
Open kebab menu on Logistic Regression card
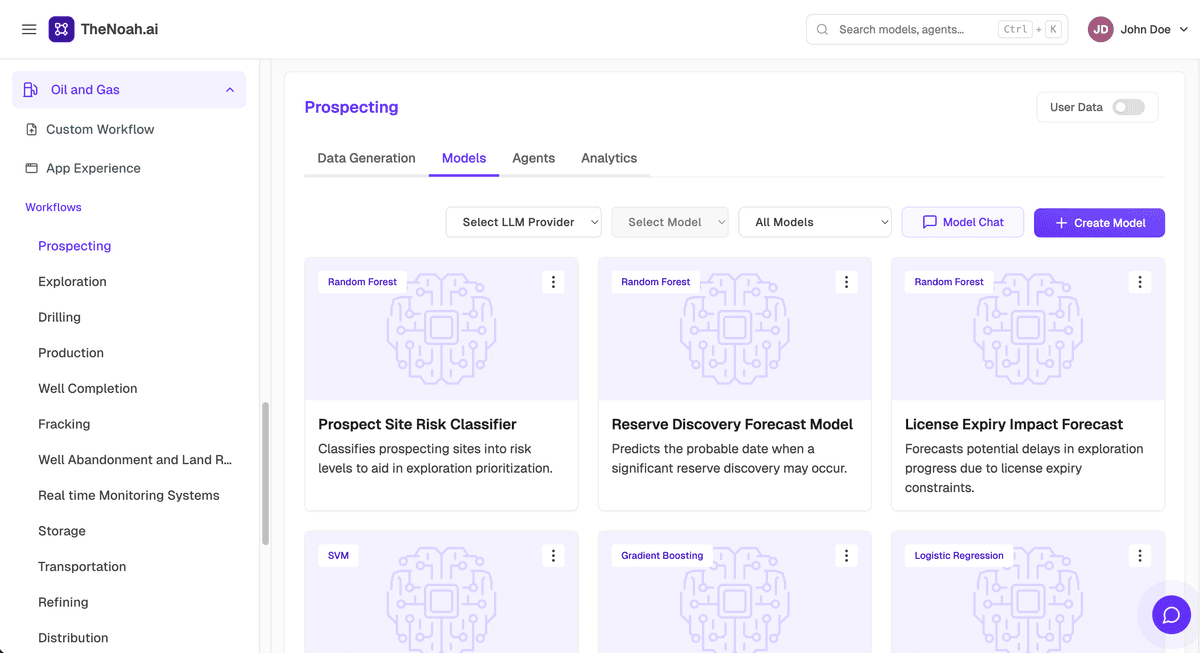(x=1140, y=555)
